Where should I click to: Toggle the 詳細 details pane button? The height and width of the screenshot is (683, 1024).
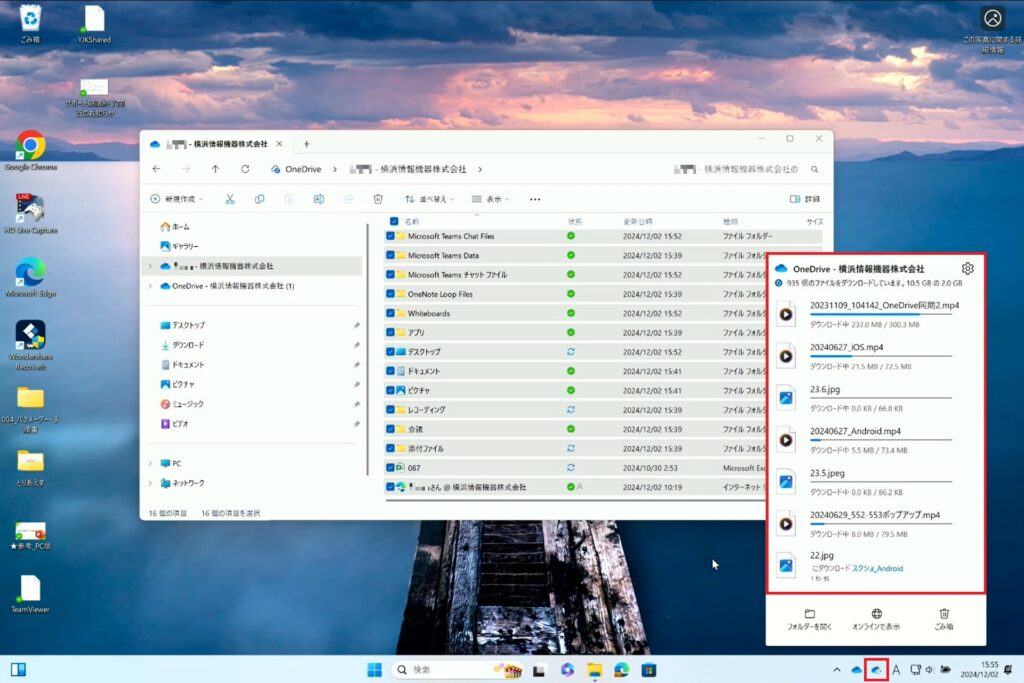point(805,199)
